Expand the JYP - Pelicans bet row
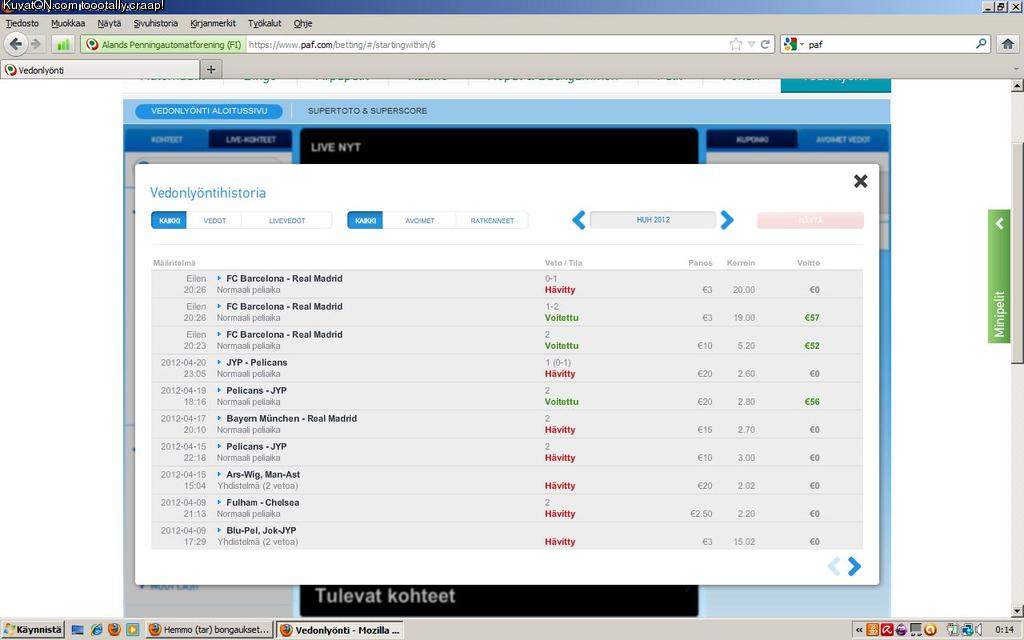 click(x=220, y=363)
